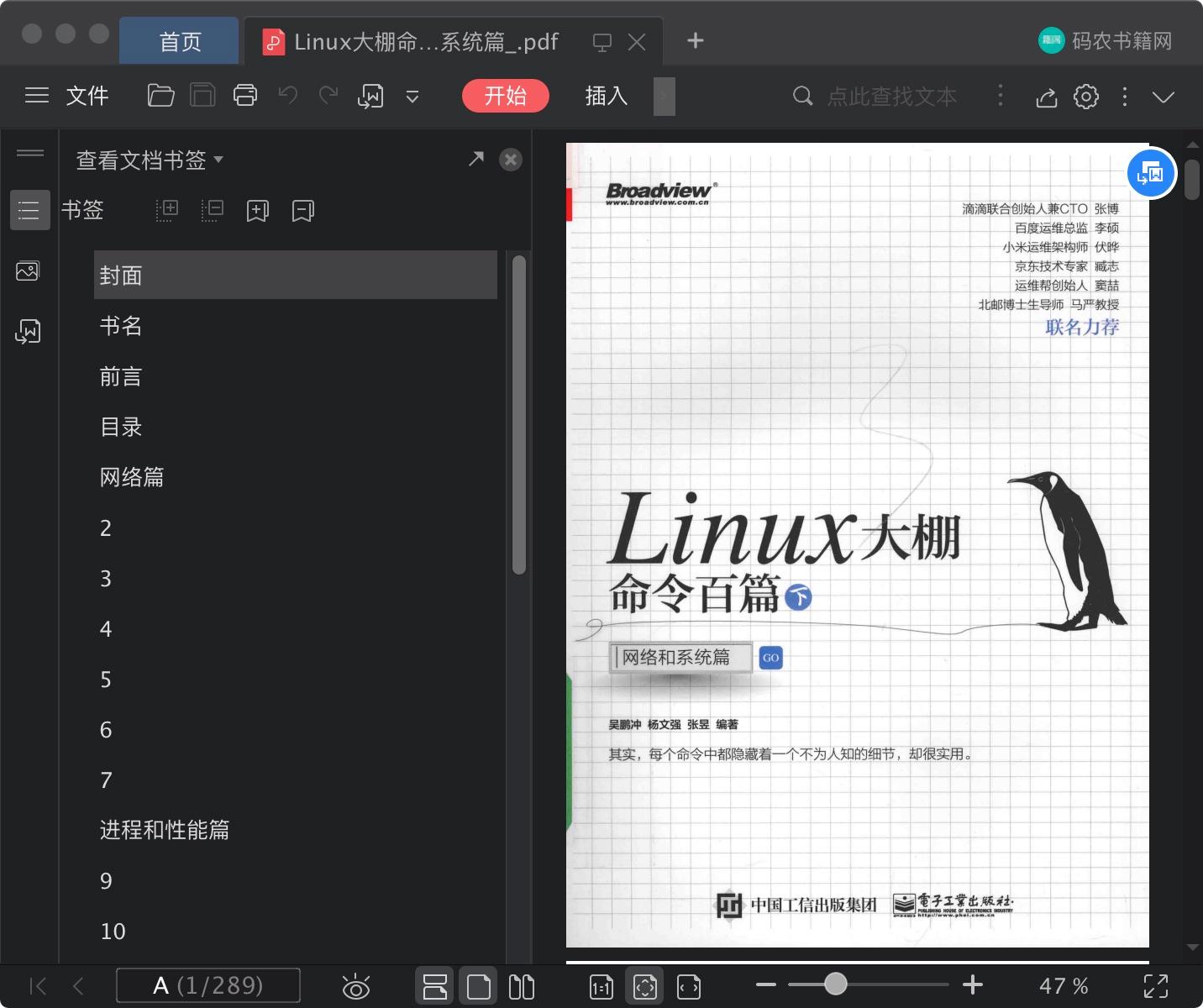Viewport: 1203px width, 1008px height.
Task: Click the add bookmark icon
Action: (258, 211)
